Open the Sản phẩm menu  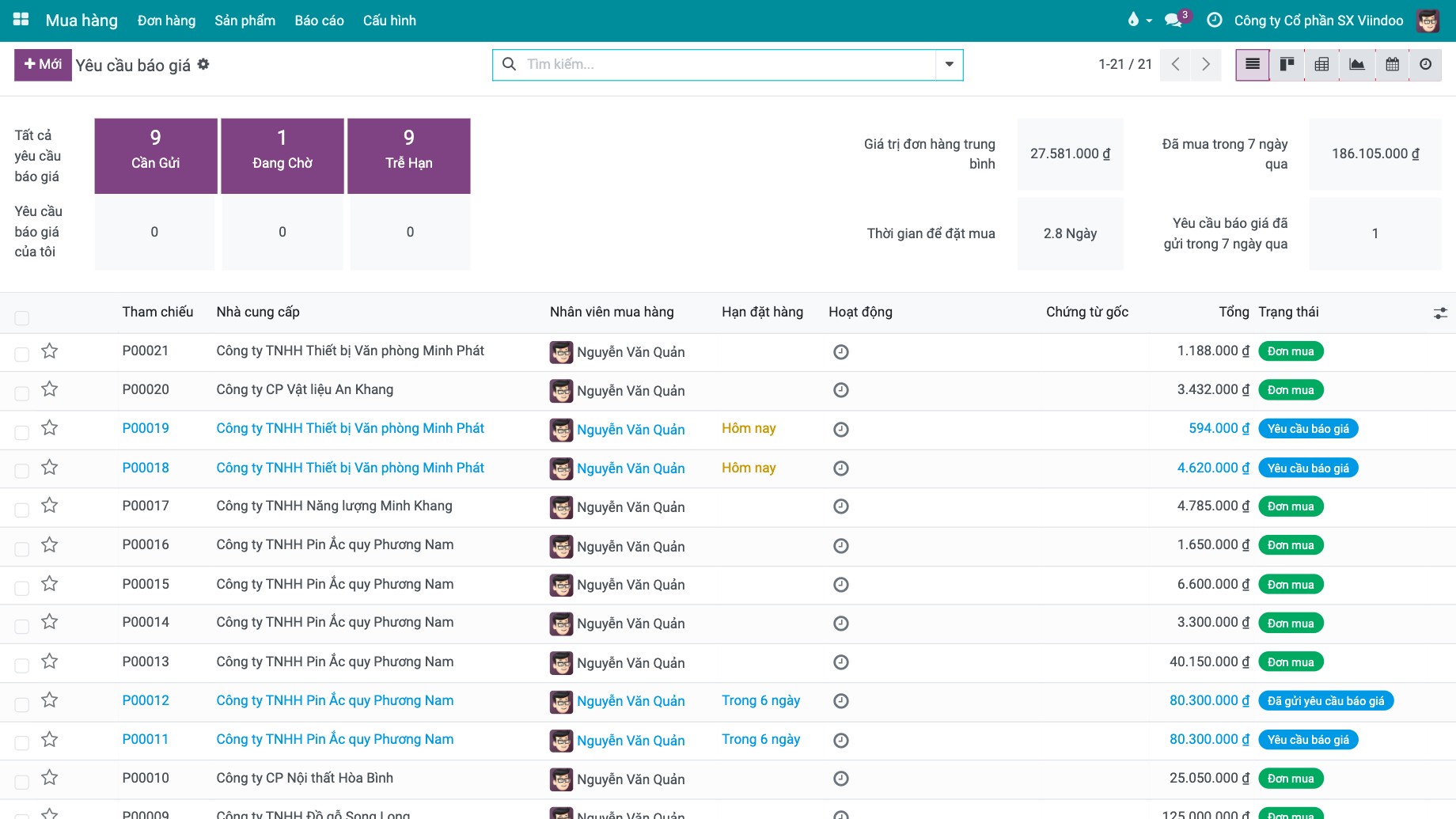click(245, 21)
